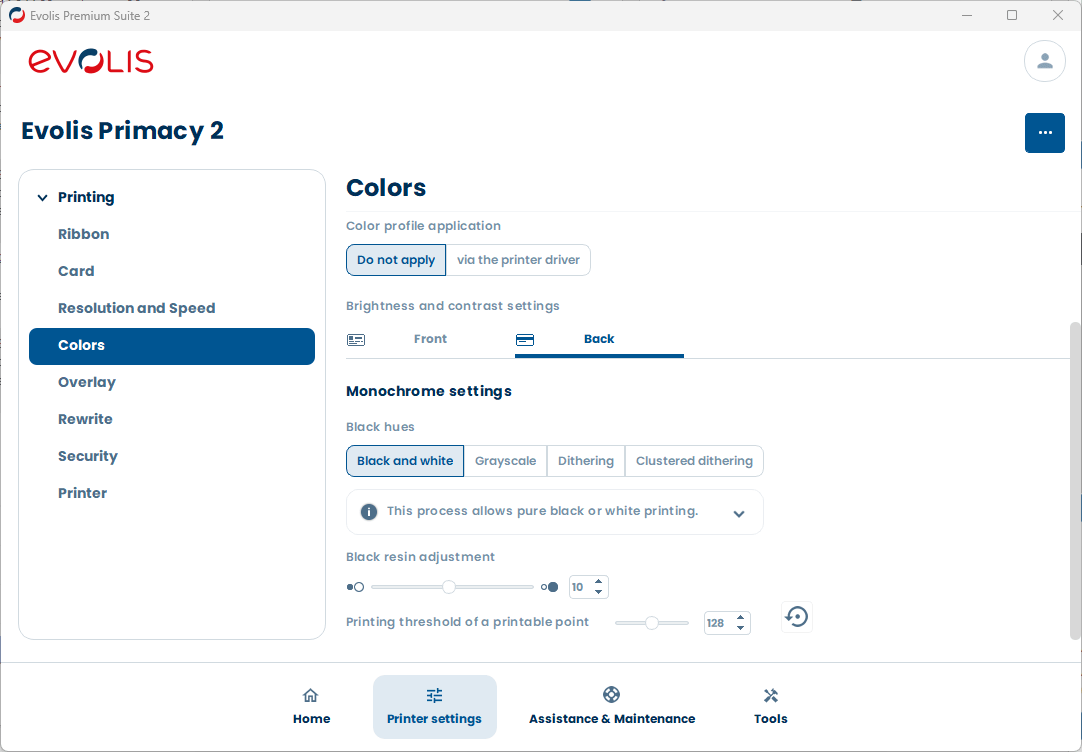Go to Home via the house icon
Viewport: 1082px width, 752px height.
pos(311,696)
